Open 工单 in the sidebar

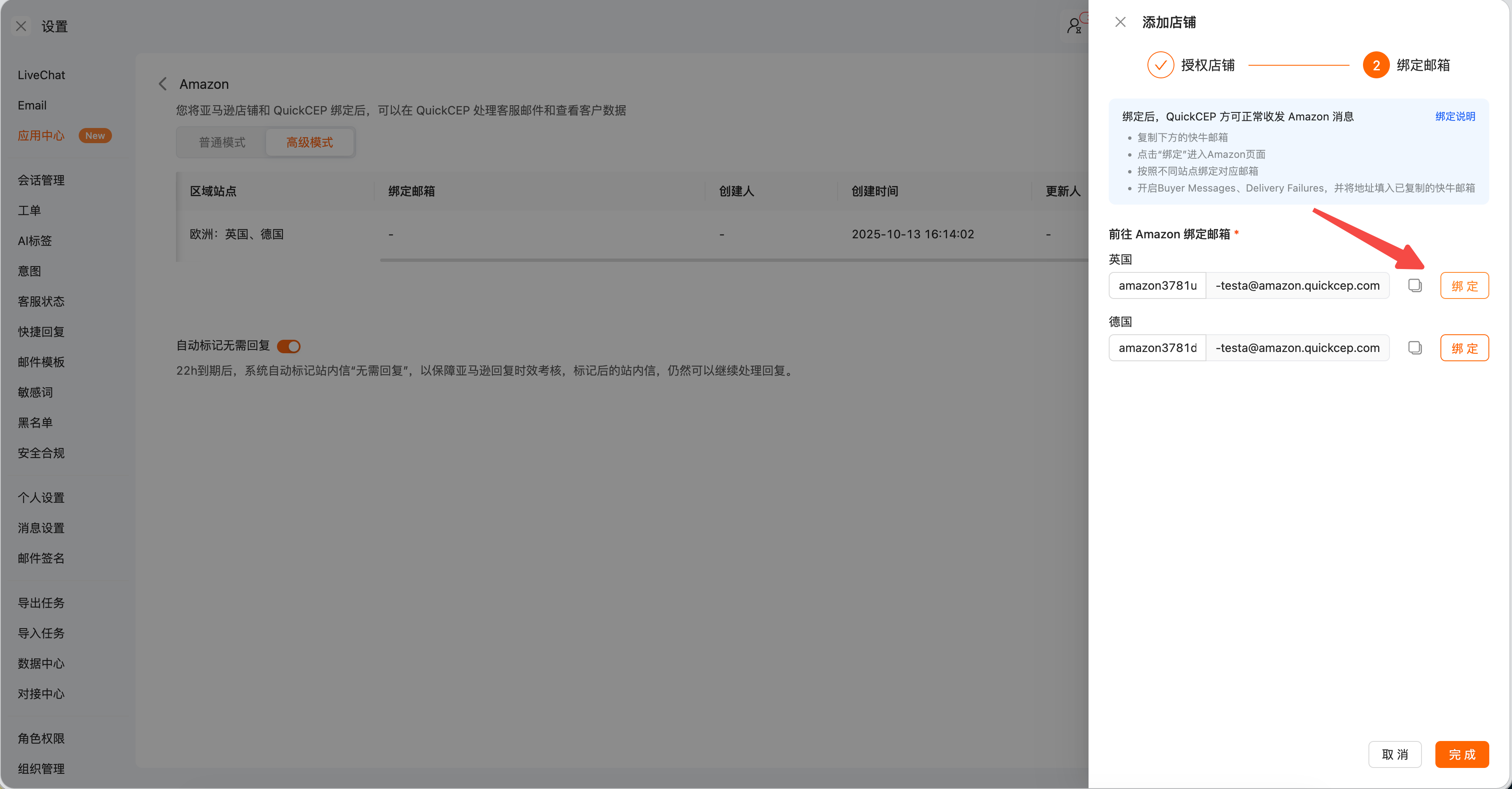click(x=29, y=211)
